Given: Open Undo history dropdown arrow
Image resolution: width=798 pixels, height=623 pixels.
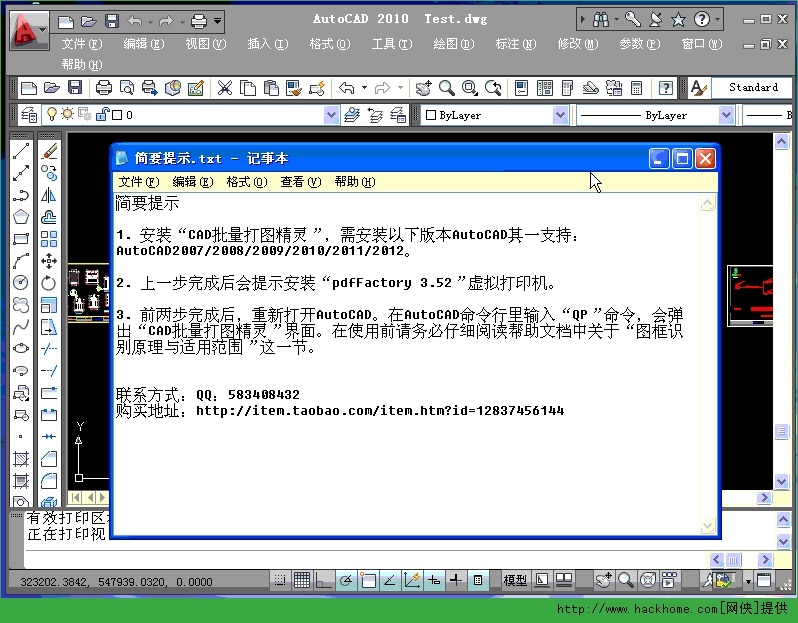Looking at the screenshot, I should click(364, 88).
